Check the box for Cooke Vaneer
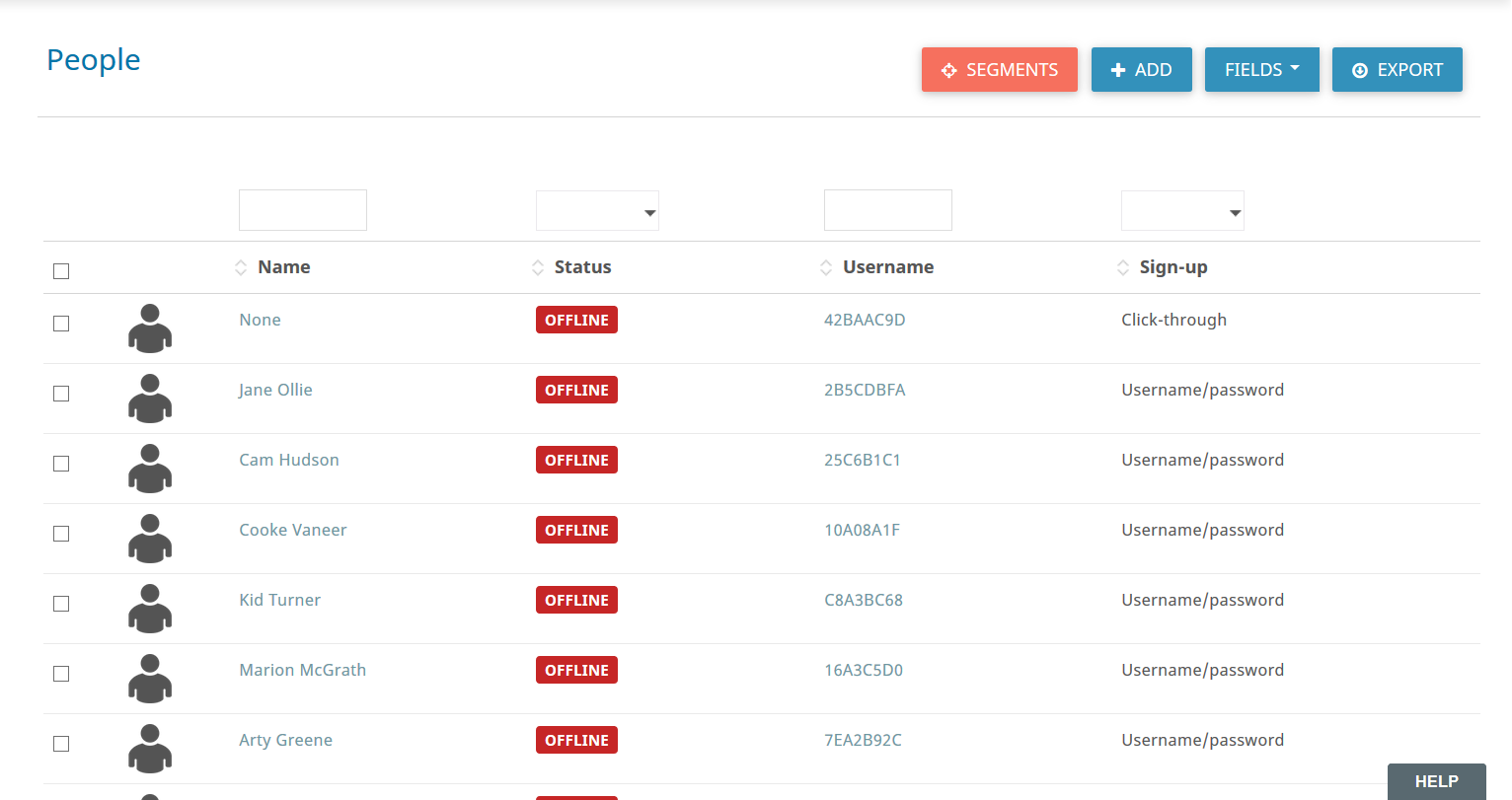 (61, 534)
